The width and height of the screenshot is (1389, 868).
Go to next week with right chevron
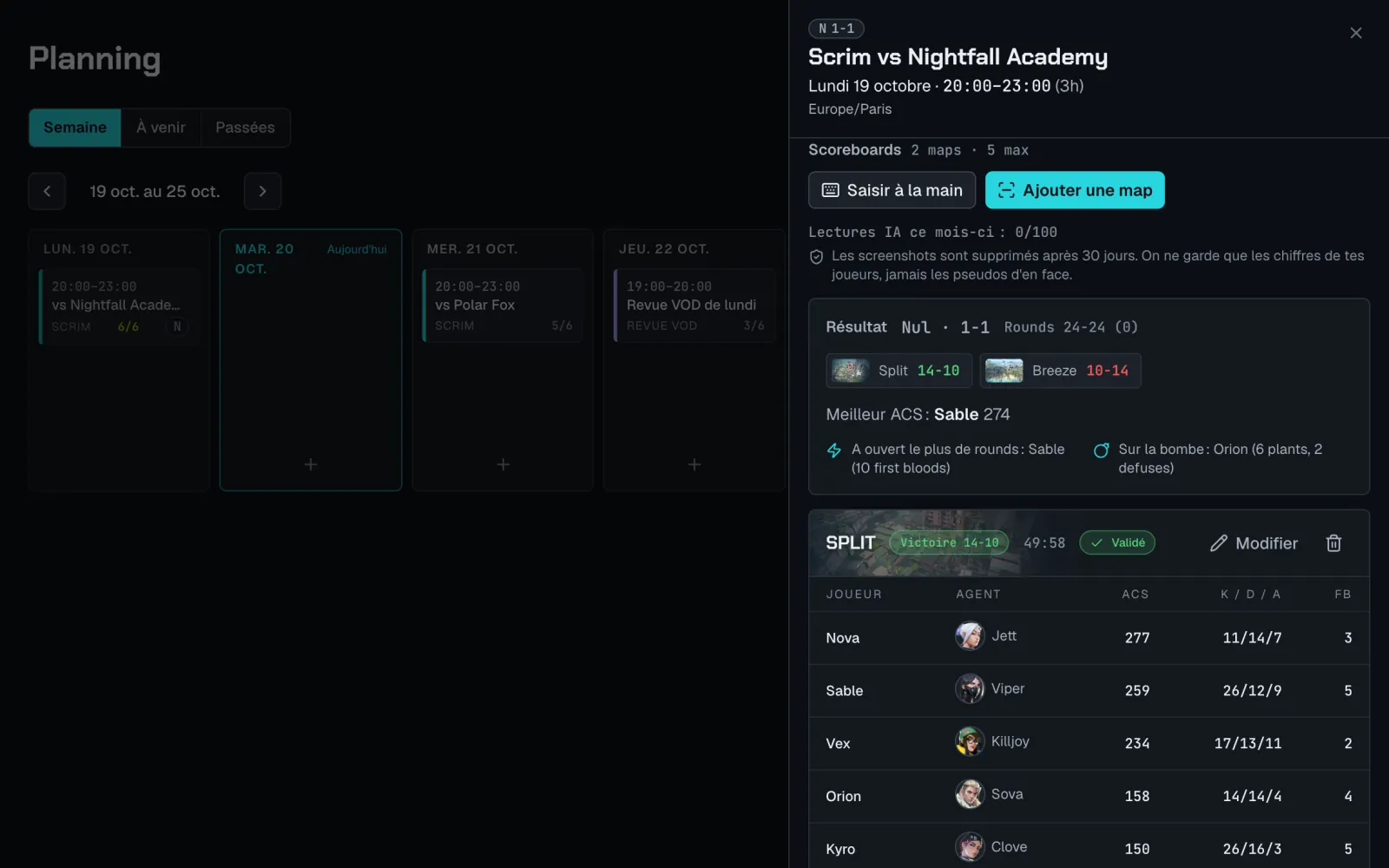point(262,191)
